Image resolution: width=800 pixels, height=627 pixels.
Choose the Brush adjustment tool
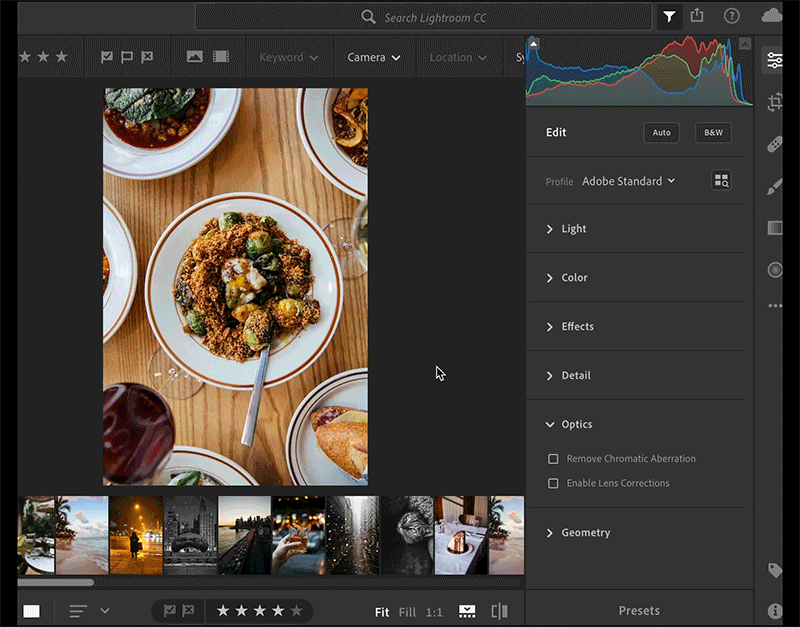click(774, 187)
